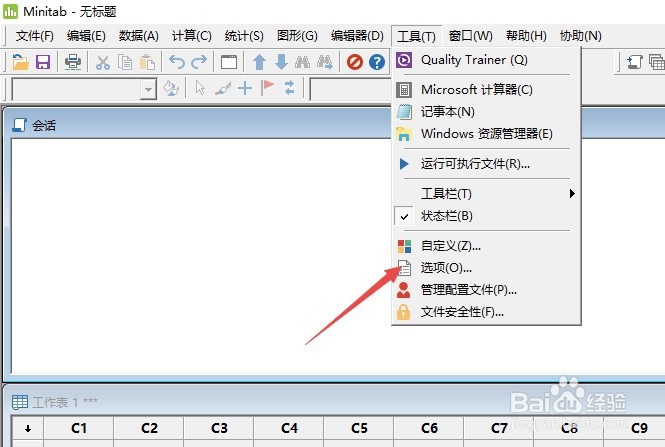Click inside the 会话 session text area

(201, 256)
